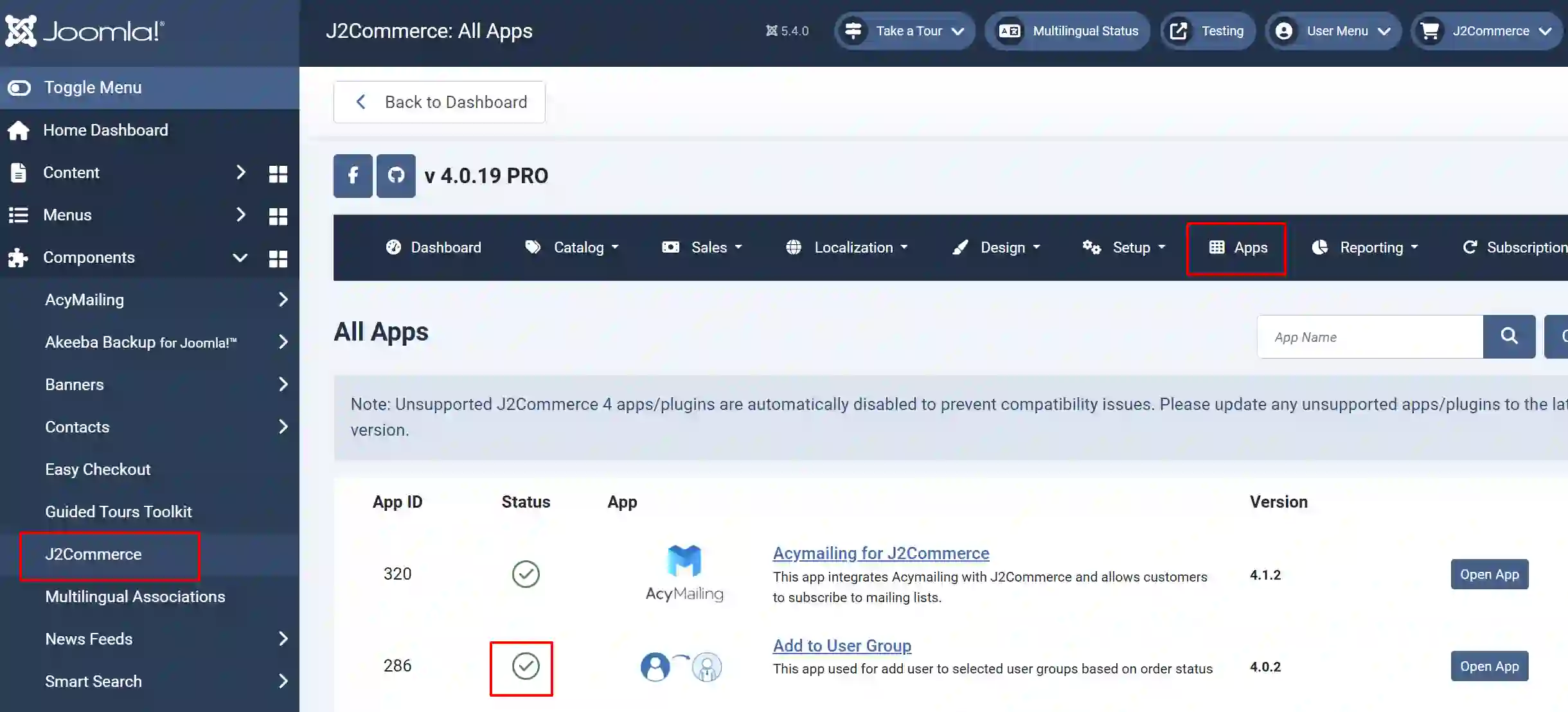
Task: Open the Facebook icon link
Action: click(353, 175)
